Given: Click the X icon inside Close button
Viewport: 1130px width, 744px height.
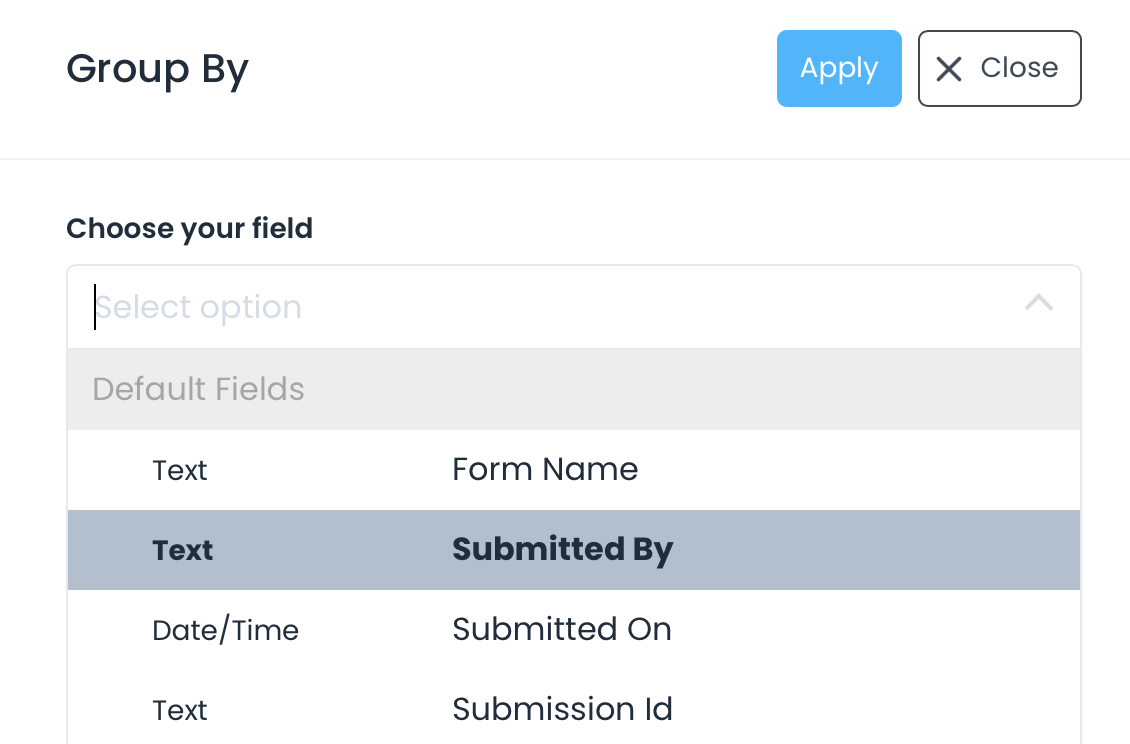Looking at the screenshot, I should [948, 68].
